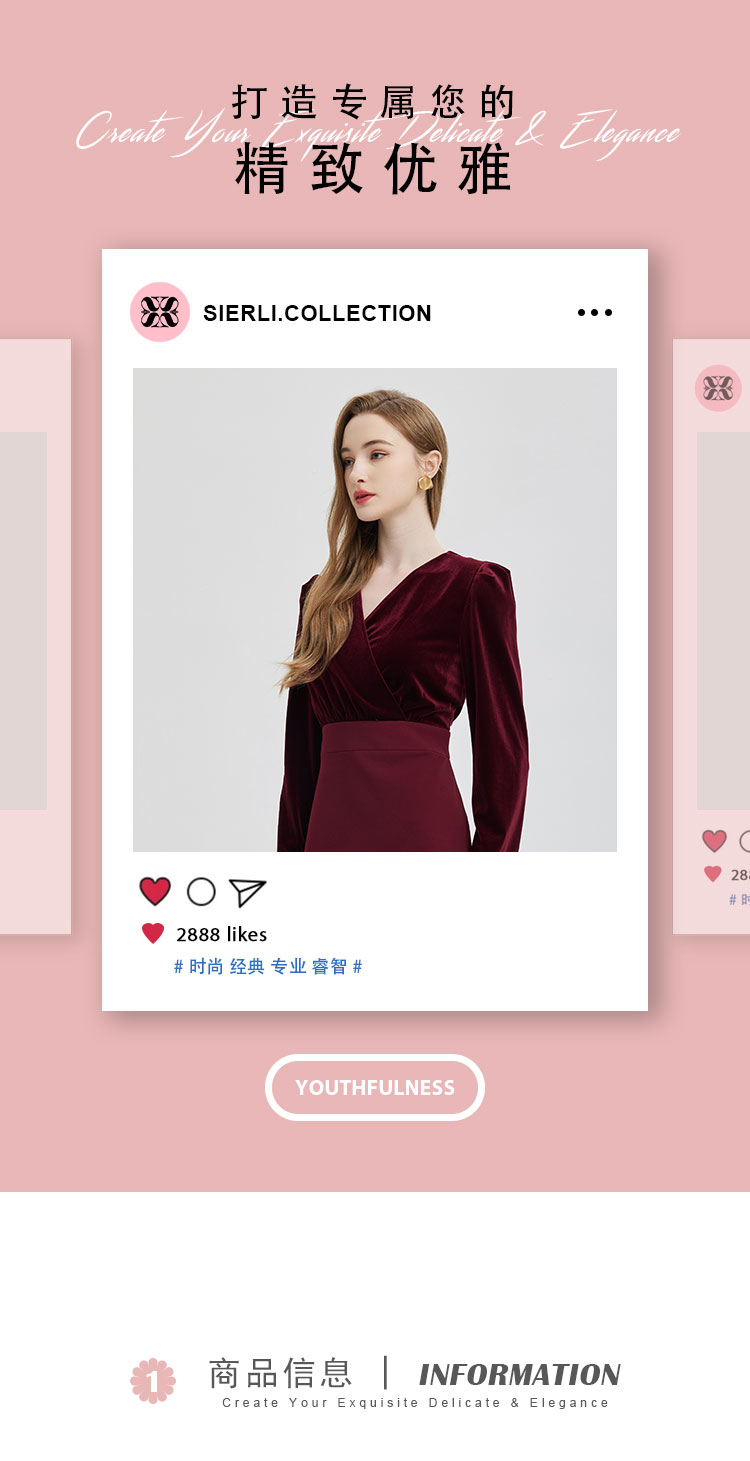Open the three-dot more options menu

595,313
